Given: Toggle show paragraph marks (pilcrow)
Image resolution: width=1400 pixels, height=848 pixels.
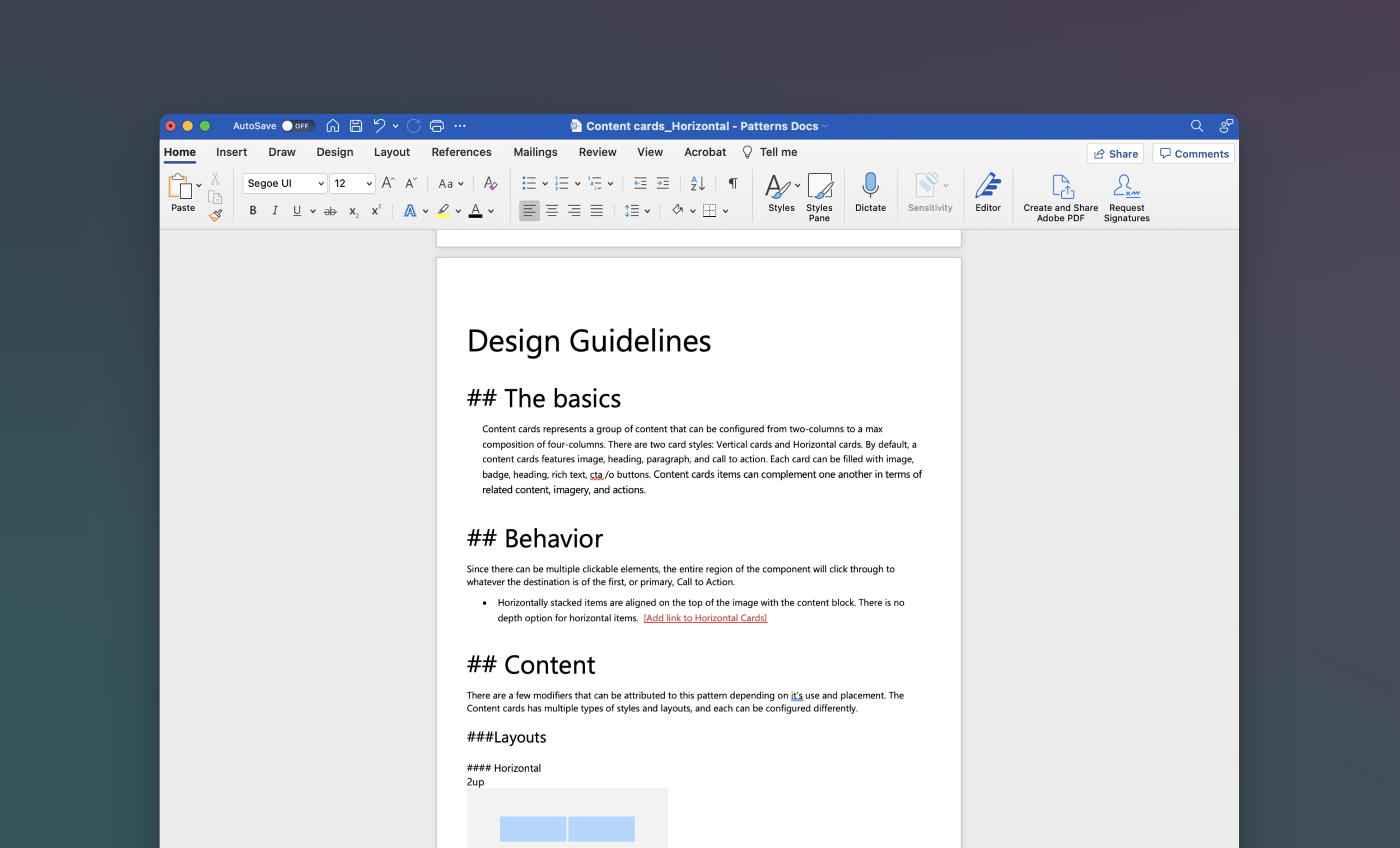Looking at the screenshot, I should coord(733,183).
